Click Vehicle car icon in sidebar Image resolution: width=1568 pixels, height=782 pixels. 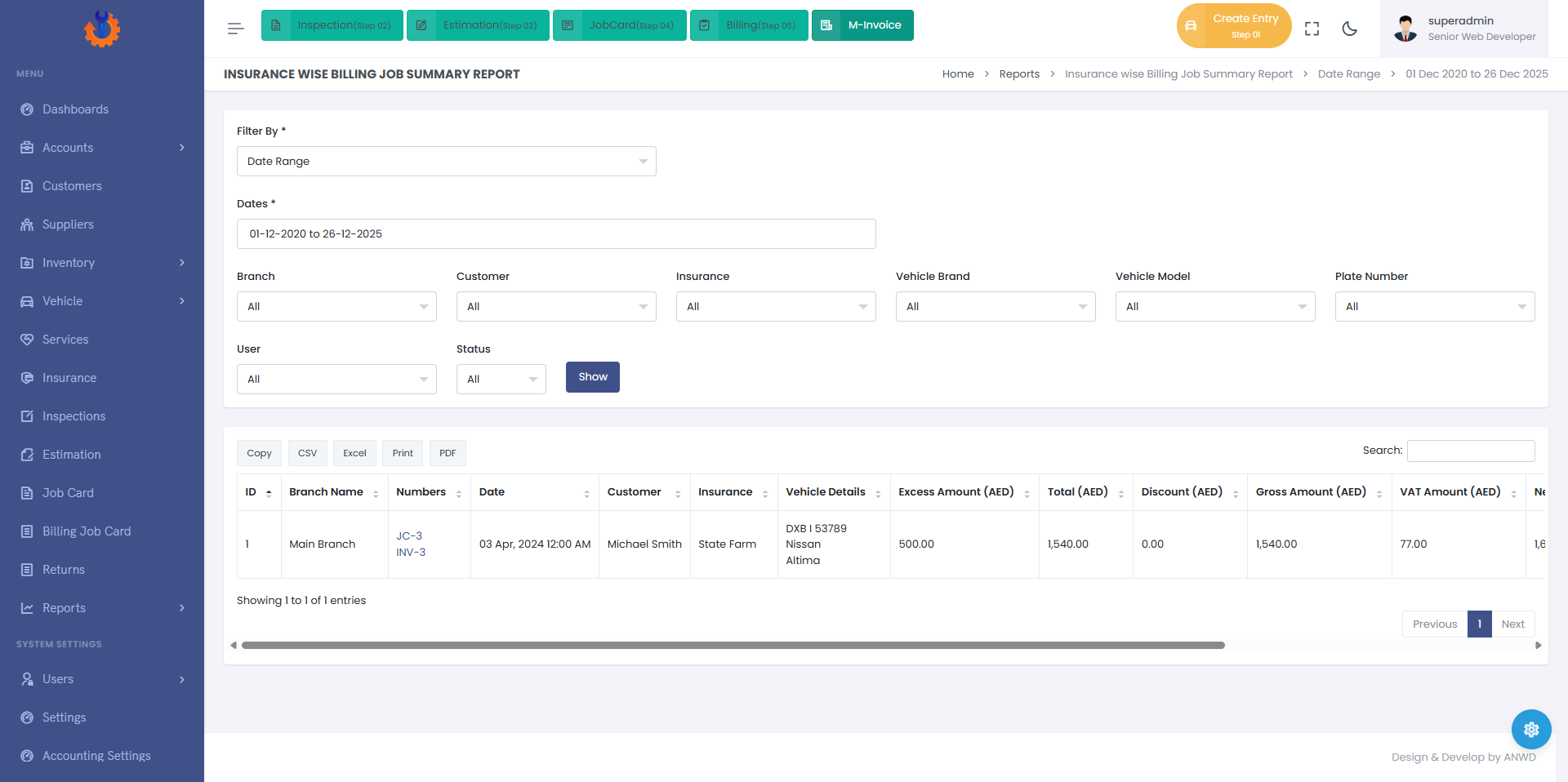point(27,301)
